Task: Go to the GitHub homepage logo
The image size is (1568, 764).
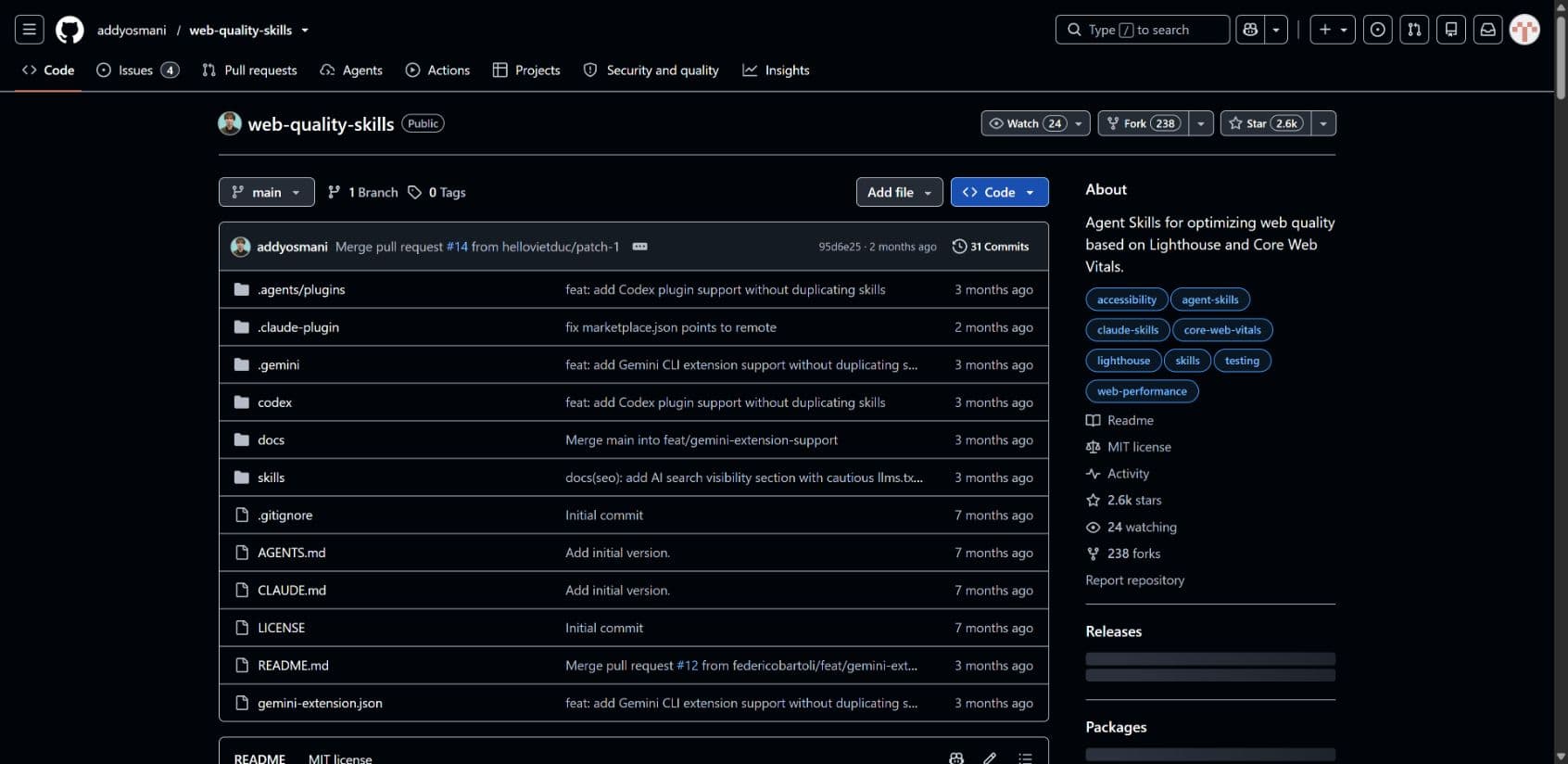Action: click(70, 30)
